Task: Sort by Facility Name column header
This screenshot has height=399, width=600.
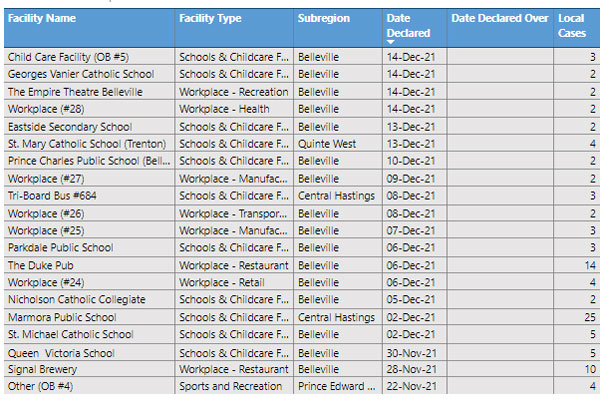Action: click(x=42, y=18)
